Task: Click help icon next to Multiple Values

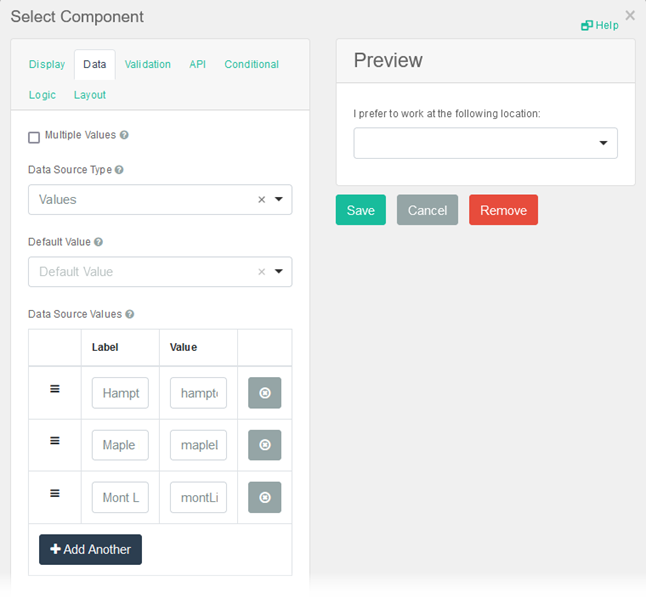Action: click(124, 135)
